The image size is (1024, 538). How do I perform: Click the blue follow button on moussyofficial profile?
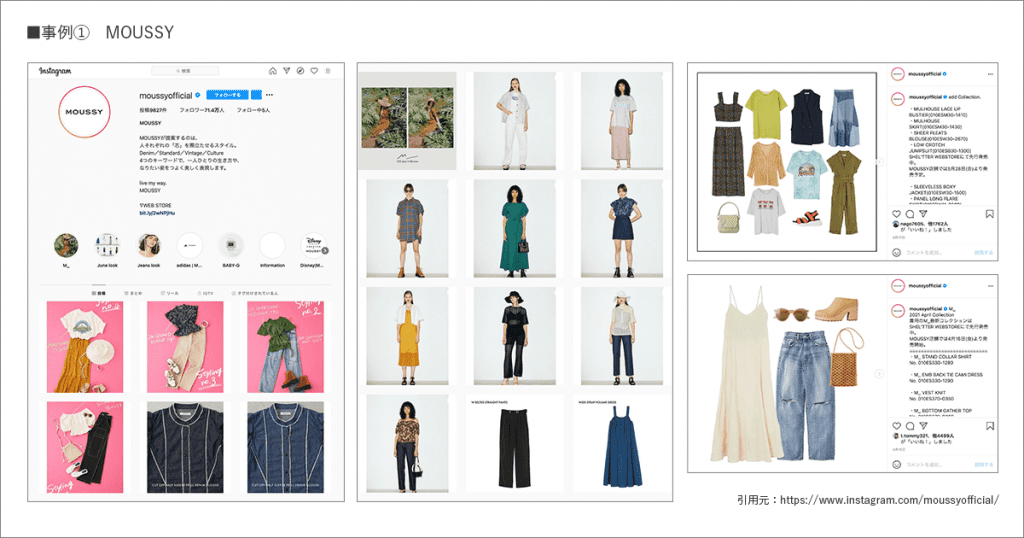(x=227, y=95)
